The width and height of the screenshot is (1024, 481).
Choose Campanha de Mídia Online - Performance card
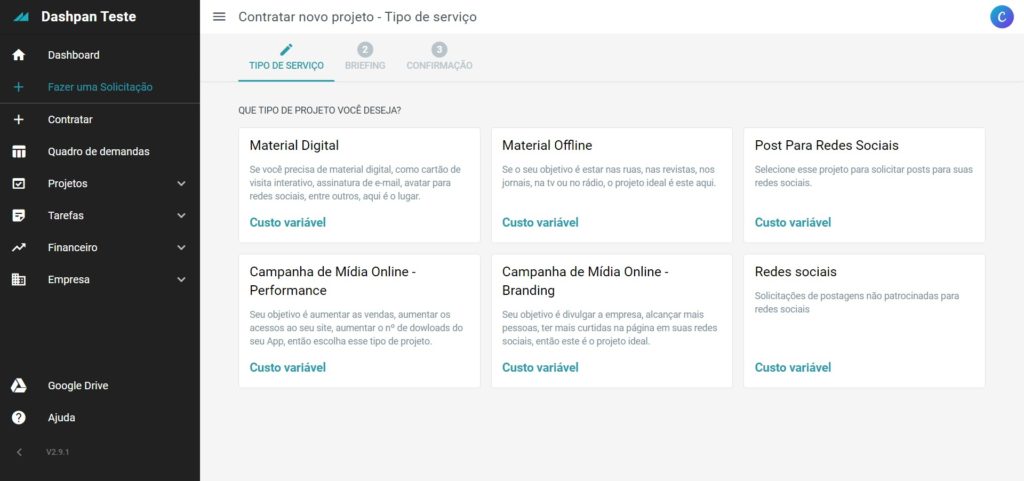coord(359,321)
